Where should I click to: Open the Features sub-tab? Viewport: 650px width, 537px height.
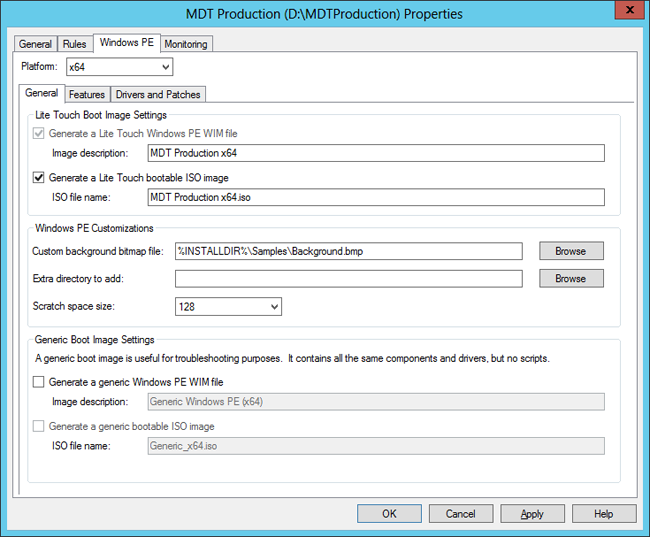[x=87, y=94]
